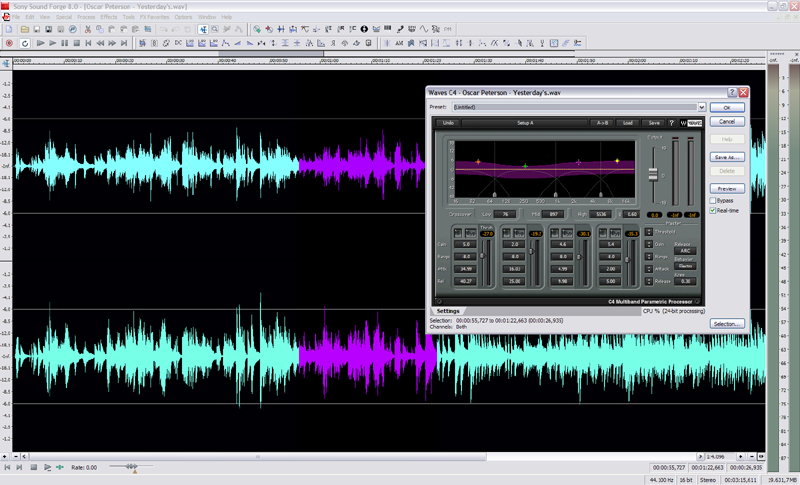This screenshot has width=800, height=485.
Task: Click the High crossover field showing 5536
Action: click(601, 214)
